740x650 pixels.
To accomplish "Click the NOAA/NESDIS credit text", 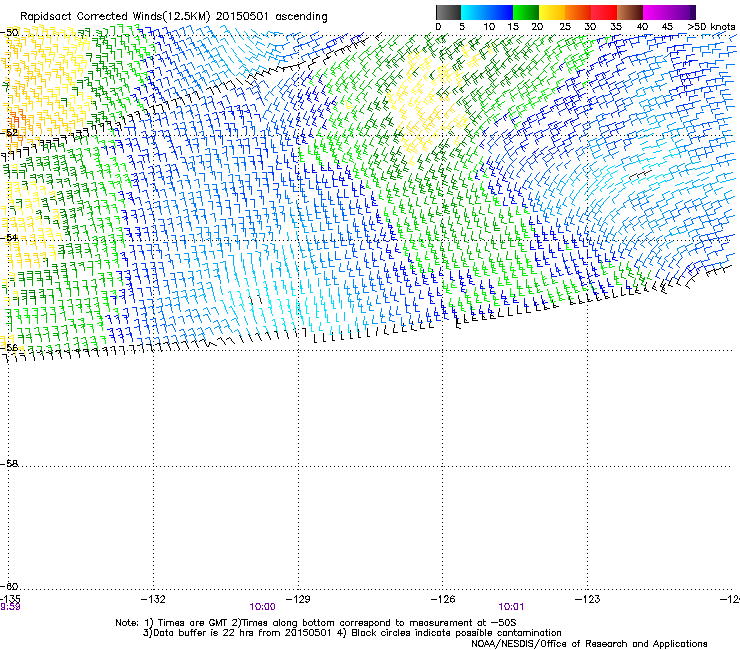I will point(589,644).
